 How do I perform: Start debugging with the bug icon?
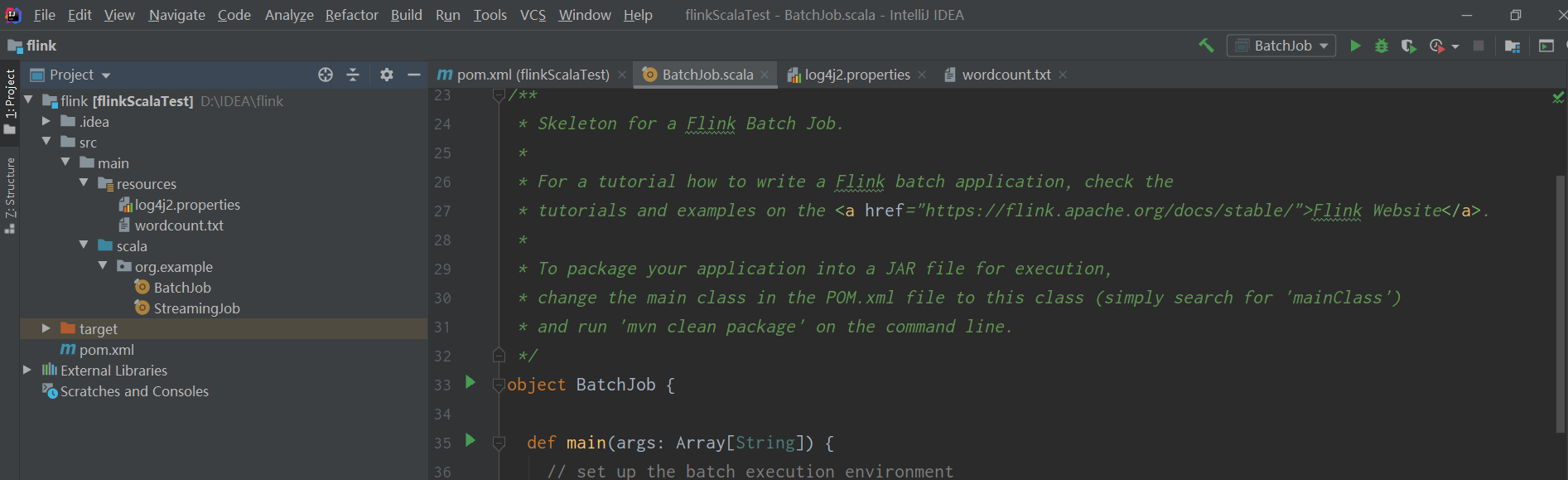click(x=1382, y=46)
